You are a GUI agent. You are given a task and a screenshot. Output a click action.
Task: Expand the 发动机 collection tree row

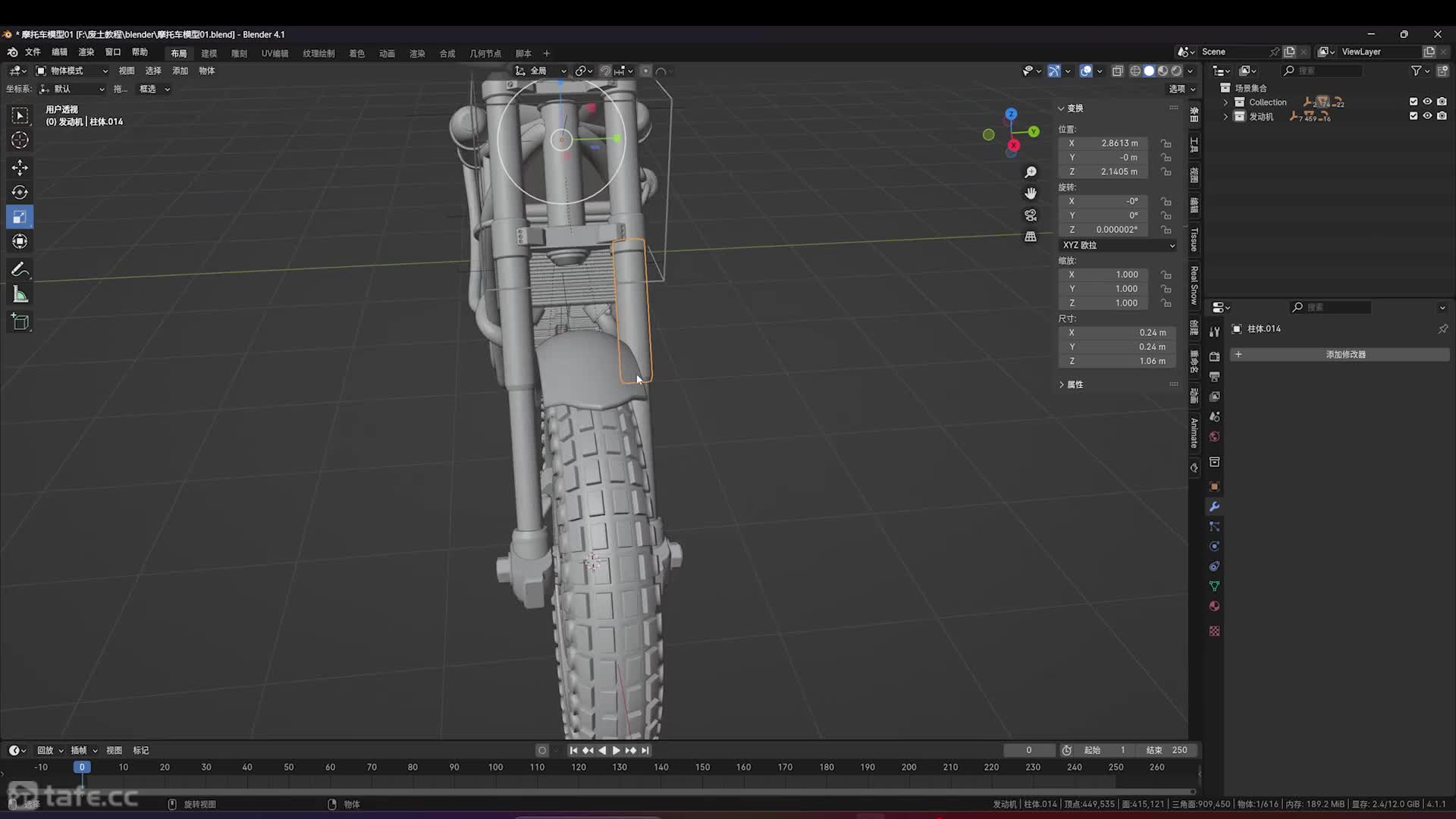point(1225,116)
